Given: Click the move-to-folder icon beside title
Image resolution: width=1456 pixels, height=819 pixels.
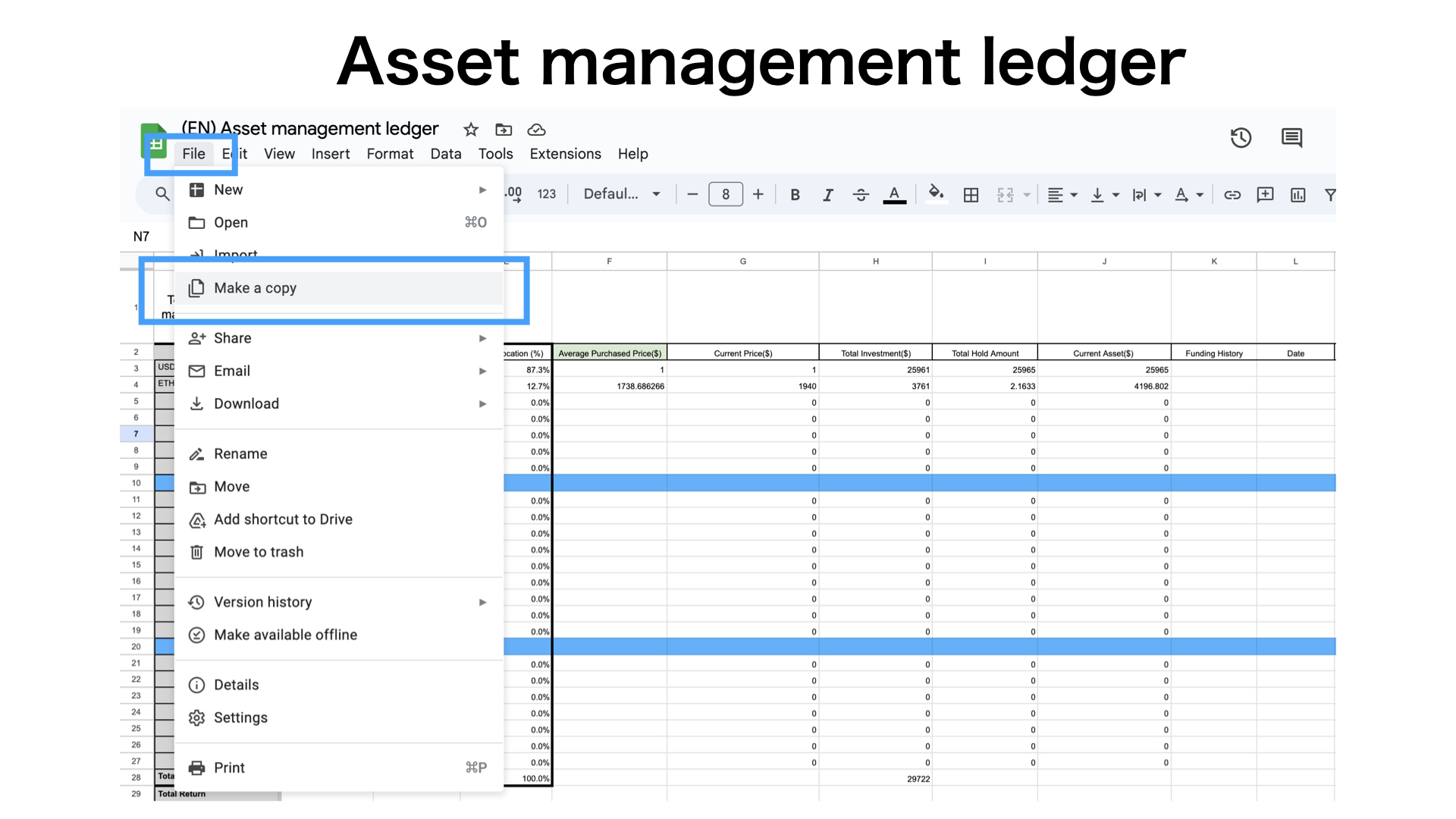Looking at the screenshot, I should (x=504, y=130).
